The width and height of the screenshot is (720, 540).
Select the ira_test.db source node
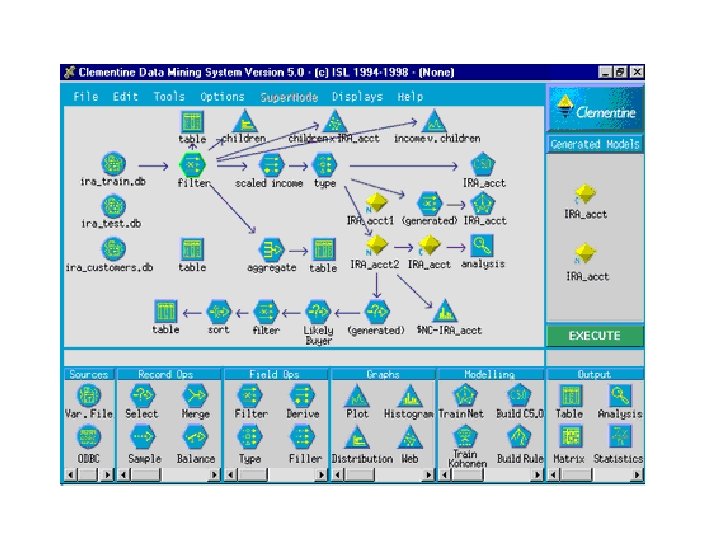click(113, 206)
